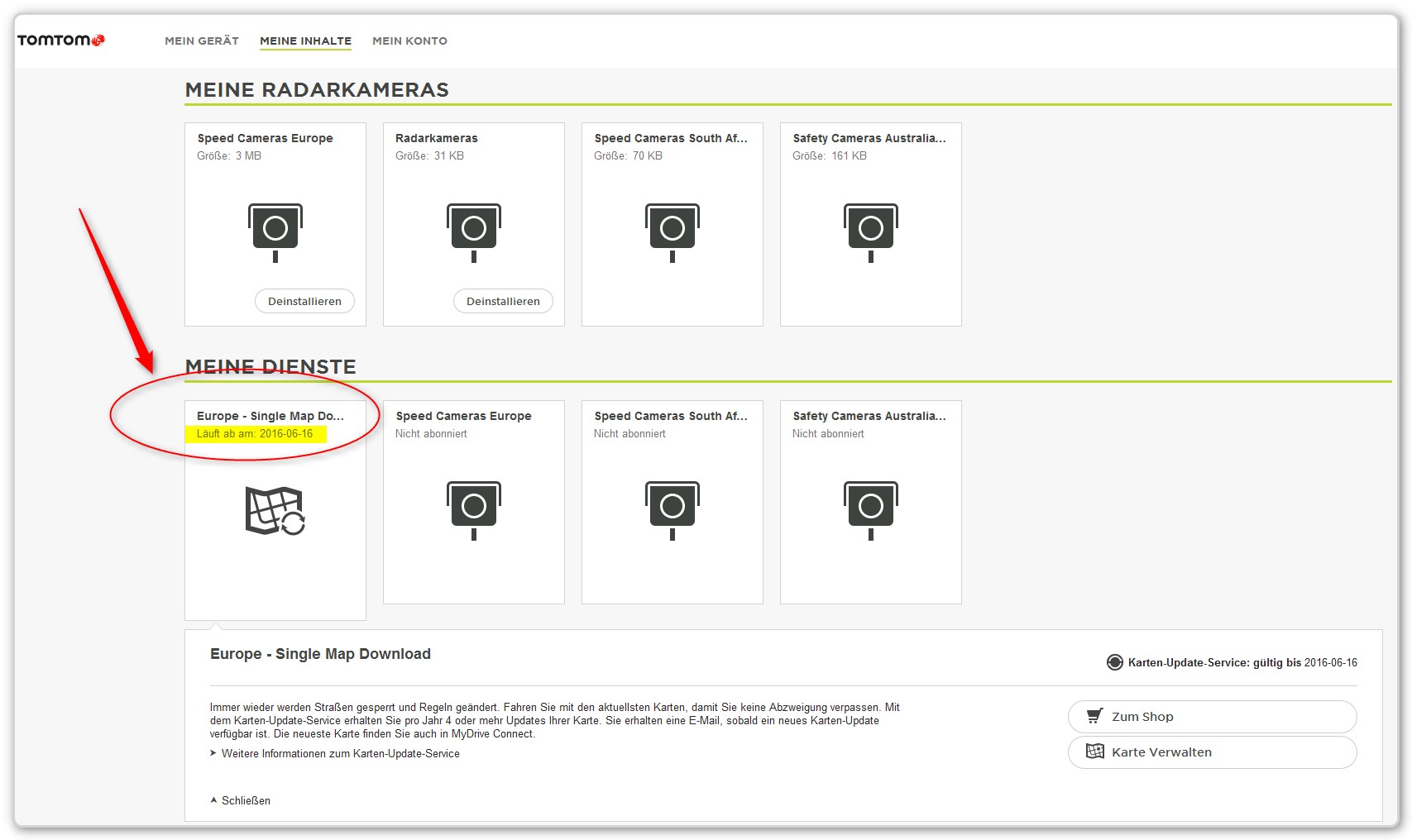Select the Radarkameras camera icon
The height and width of the screenshot is (840, 1412).
(x=473, y=231)
